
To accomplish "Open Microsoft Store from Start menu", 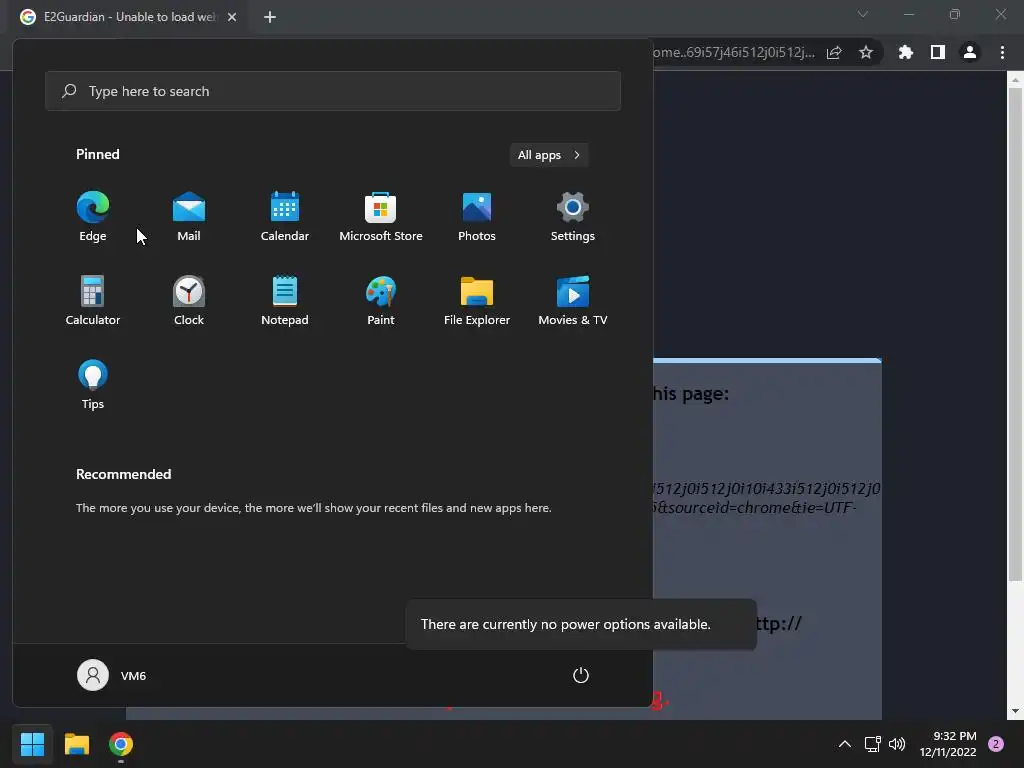I will (381, 217).
